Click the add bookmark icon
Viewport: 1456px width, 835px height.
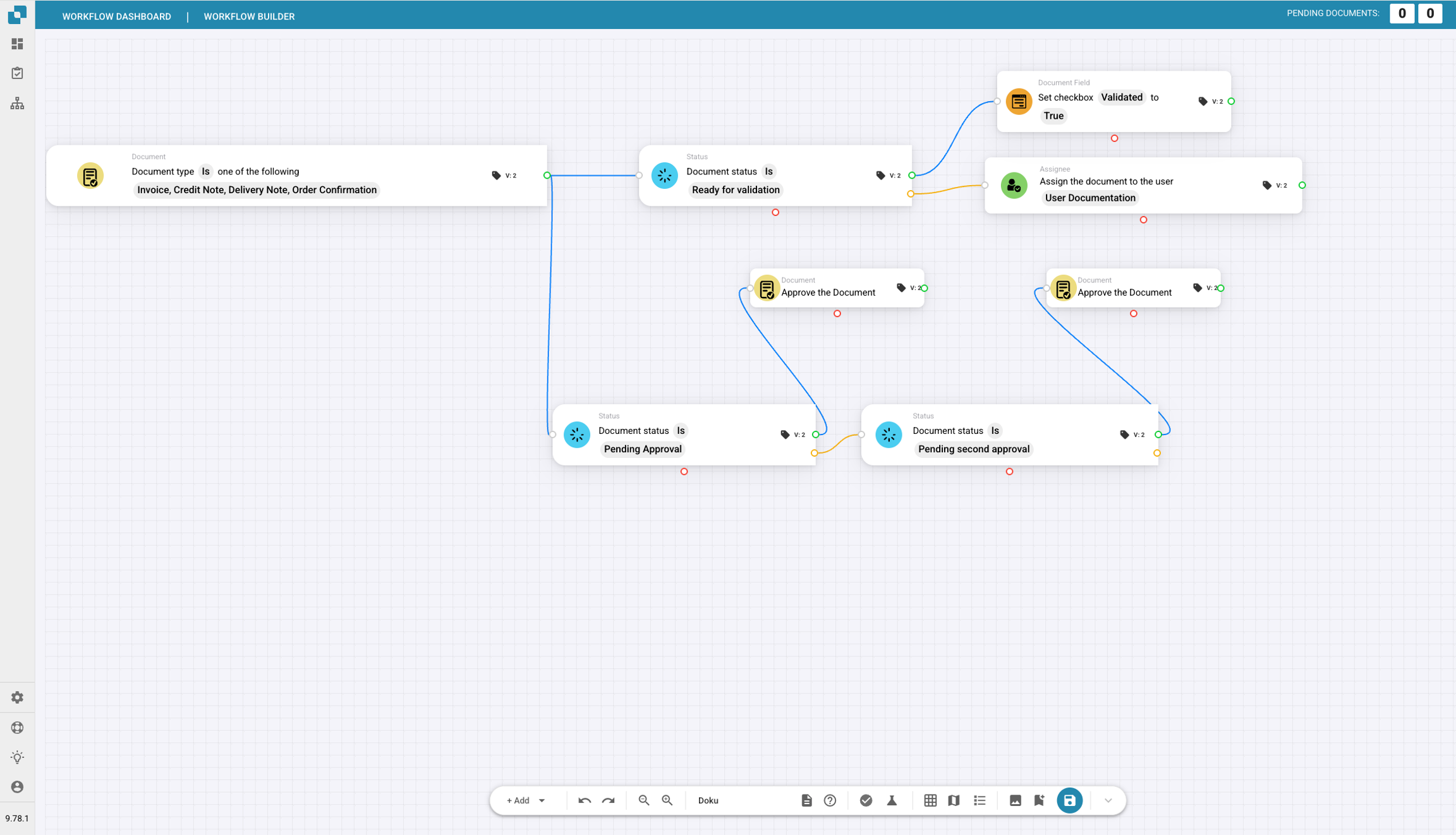pyautogui.click(x=1039, y=800)
